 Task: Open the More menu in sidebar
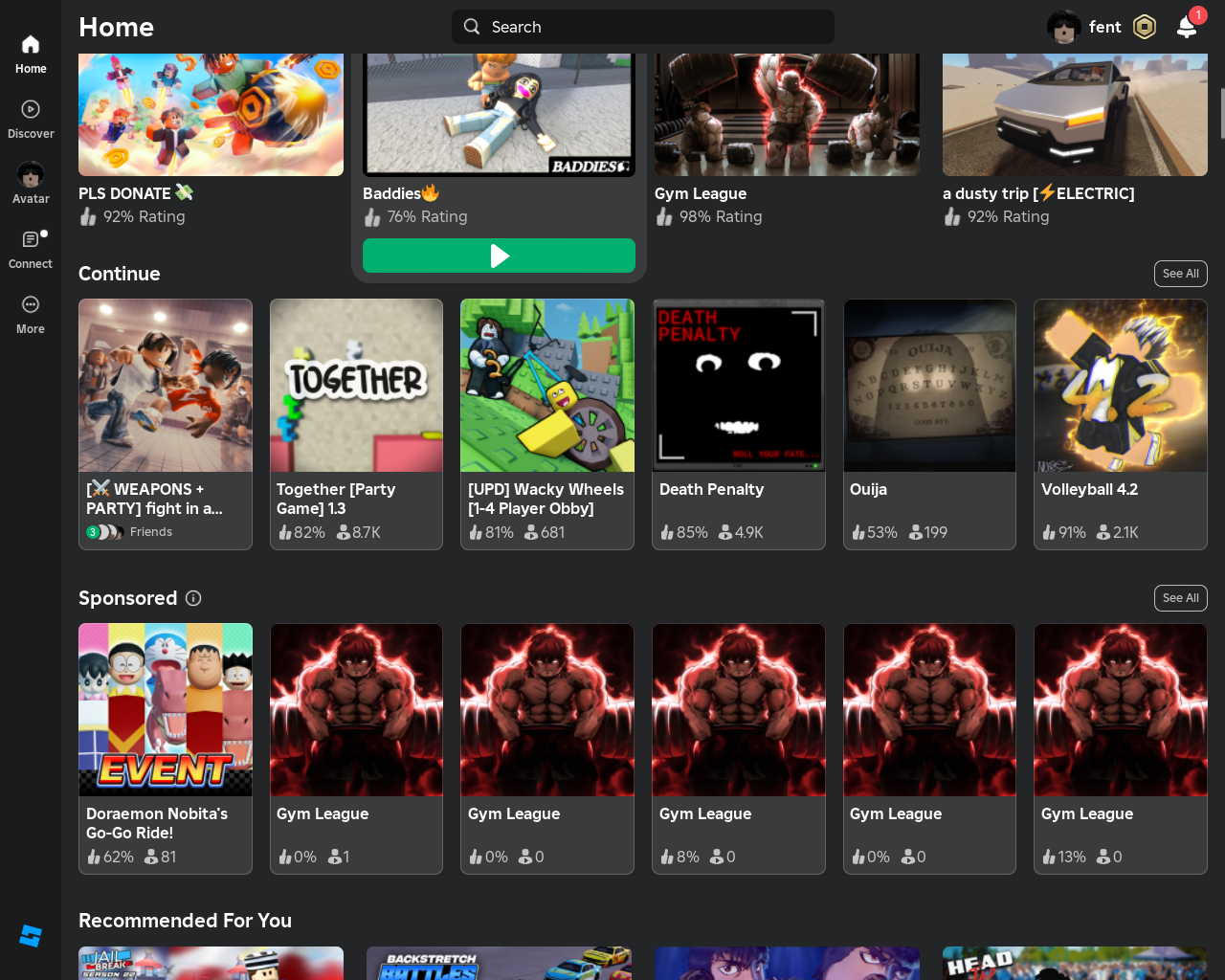pyautogui.click(x=31, y=314)
